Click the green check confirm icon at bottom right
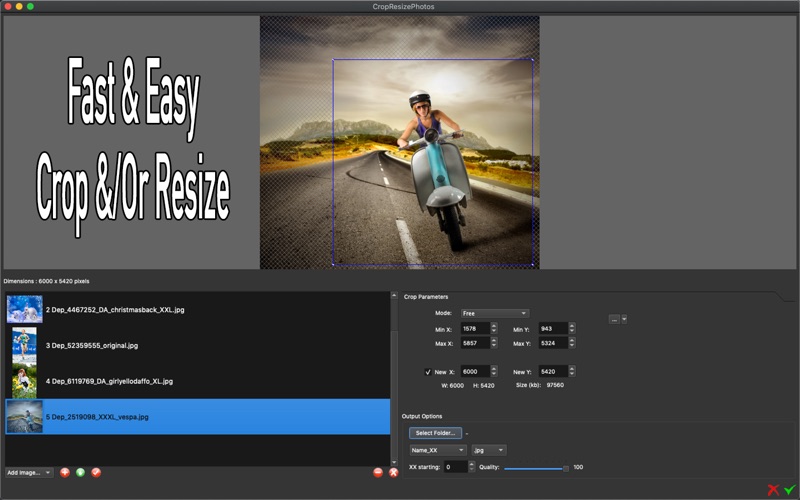800x500 pixels. (789, 490)
